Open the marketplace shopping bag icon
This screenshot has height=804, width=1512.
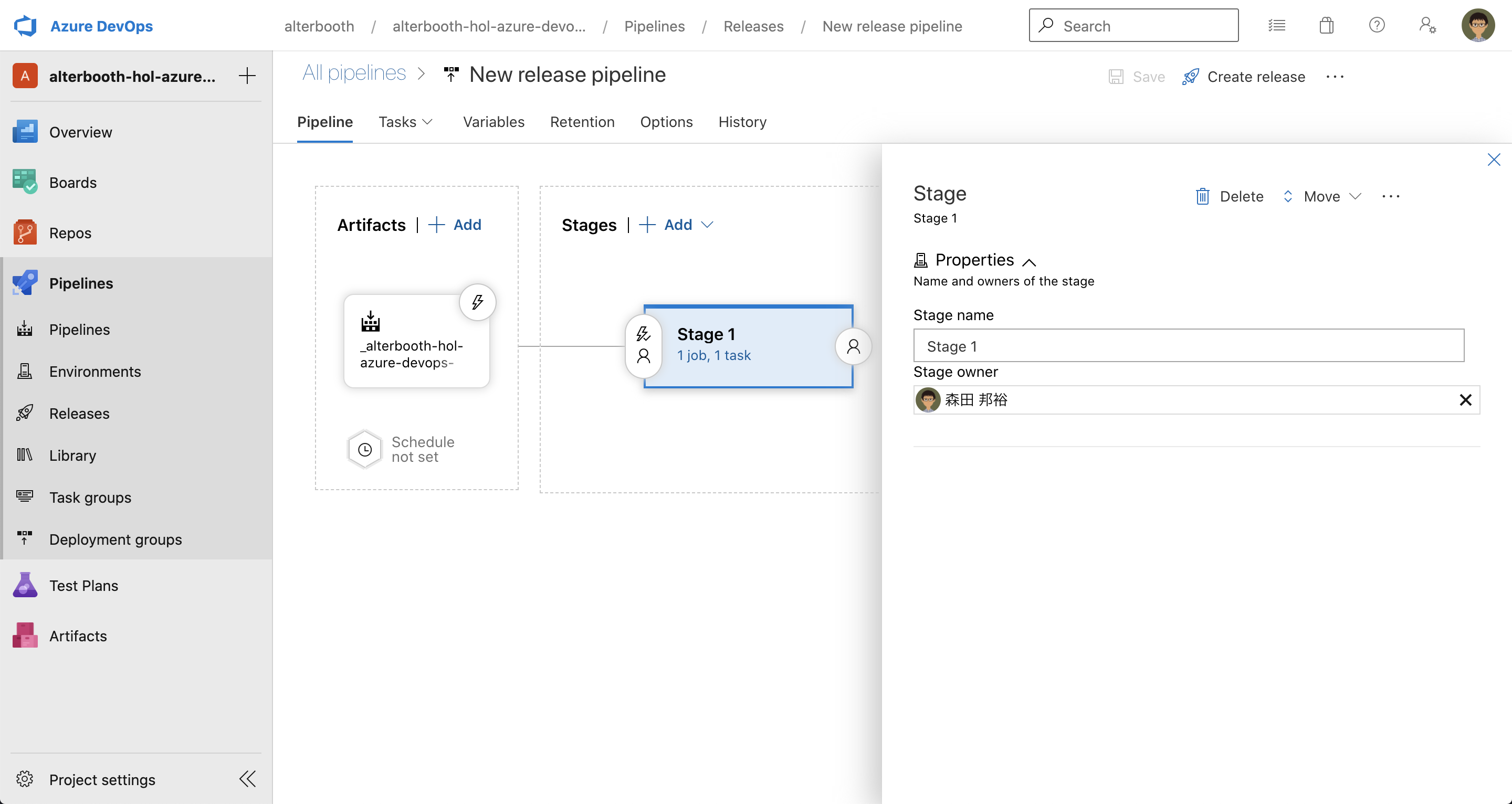tap(1326, 26)
